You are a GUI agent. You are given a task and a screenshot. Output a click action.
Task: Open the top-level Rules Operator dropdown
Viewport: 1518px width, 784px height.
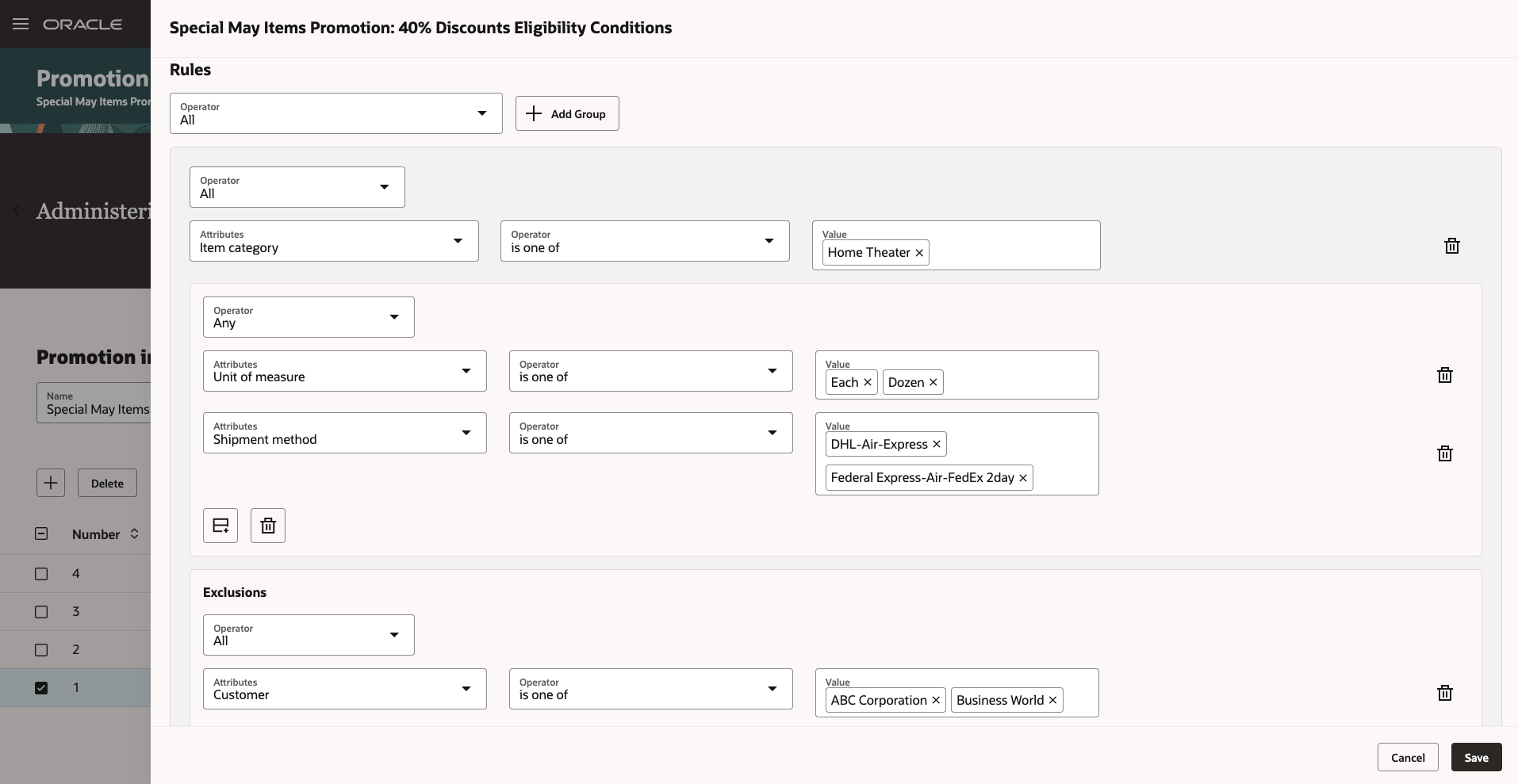(x=335, y=113)
